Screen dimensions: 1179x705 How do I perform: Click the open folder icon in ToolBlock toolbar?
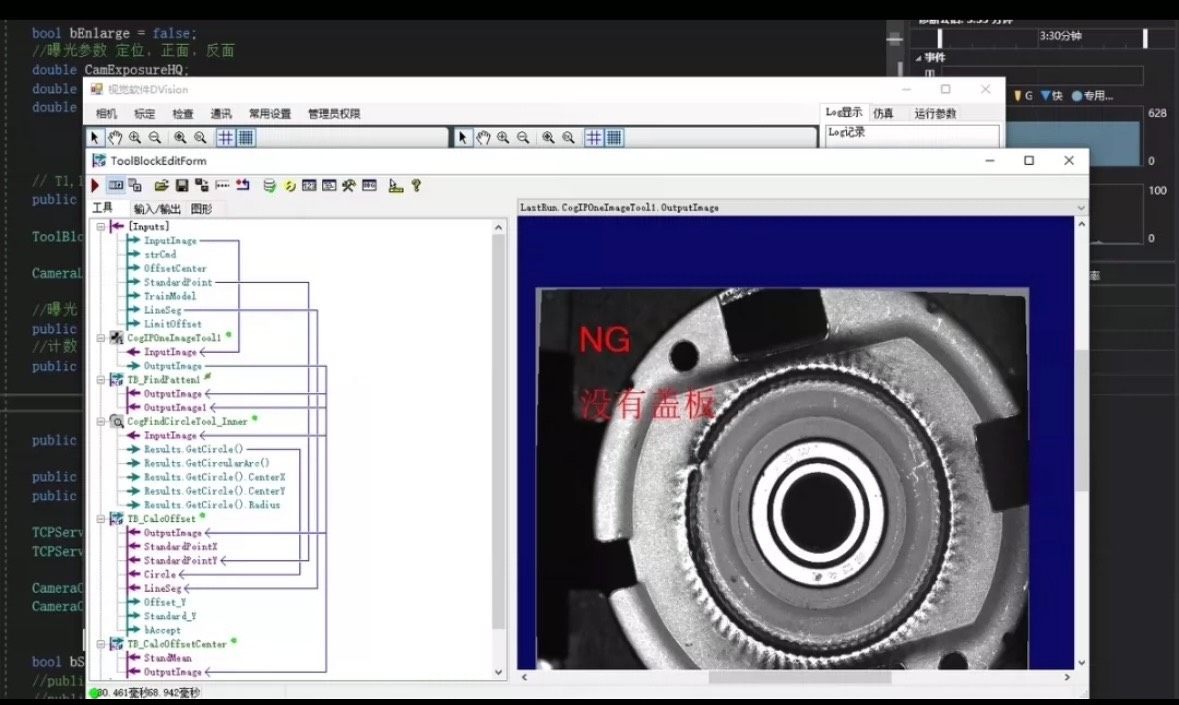tap(161, 185)
